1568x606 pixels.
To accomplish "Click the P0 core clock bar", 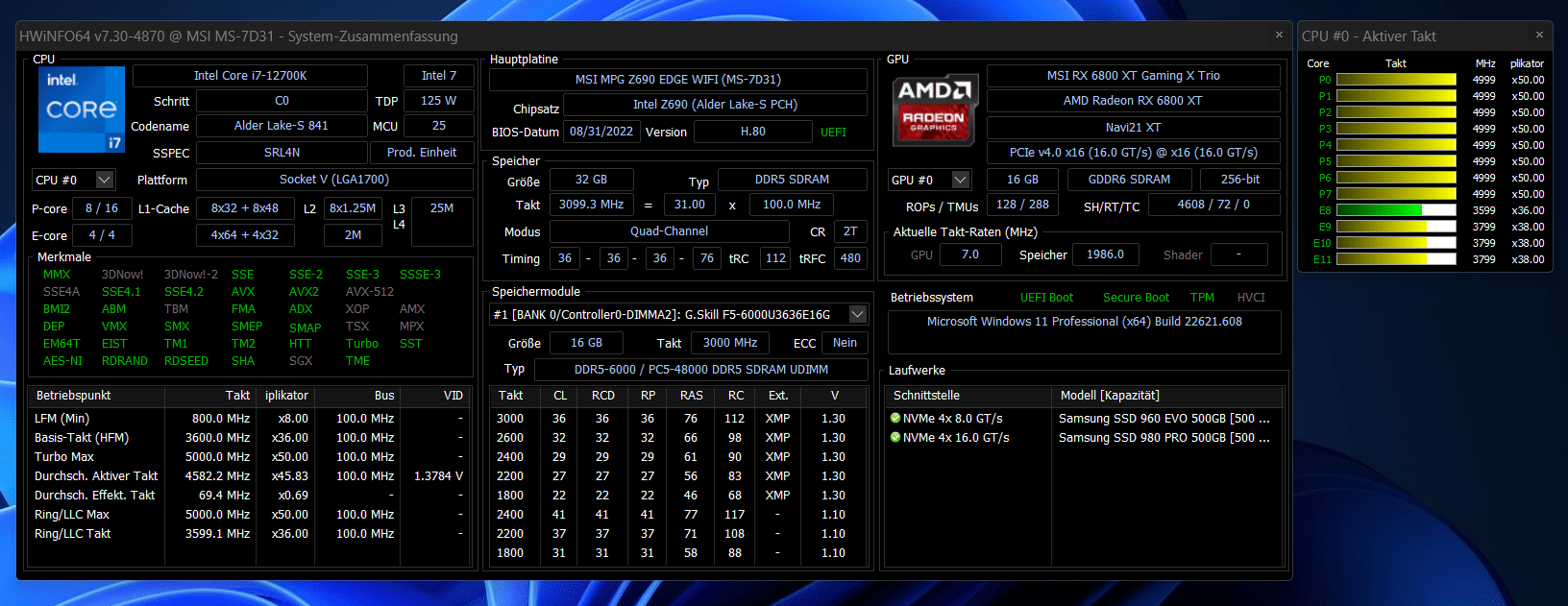I will 1396,80.
